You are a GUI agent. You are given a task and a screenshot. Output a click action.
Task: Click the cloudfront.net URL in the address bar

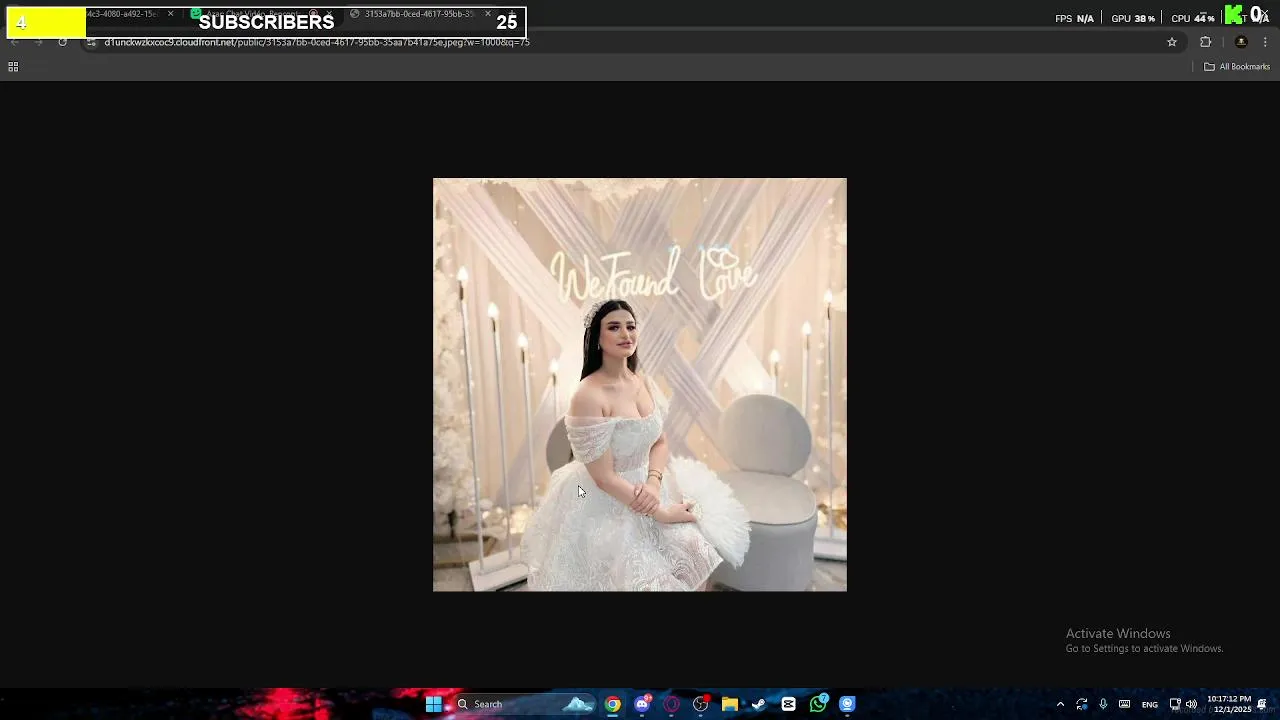coord(317,42)
